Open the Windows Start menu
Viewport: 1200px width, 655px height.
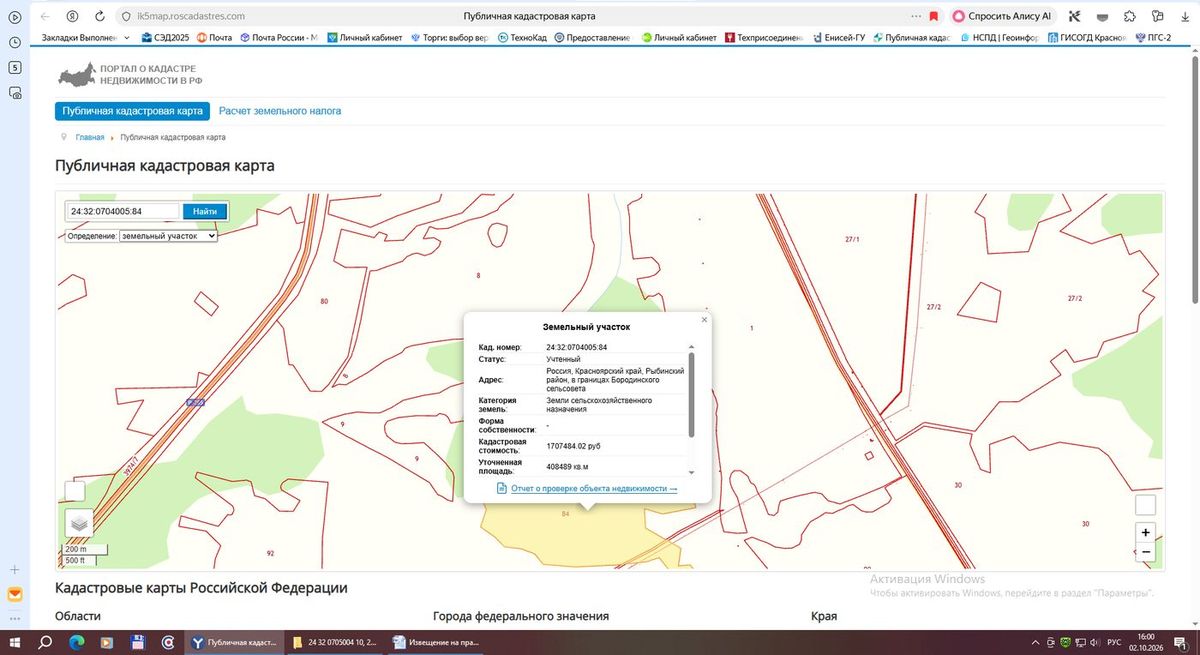16,641
